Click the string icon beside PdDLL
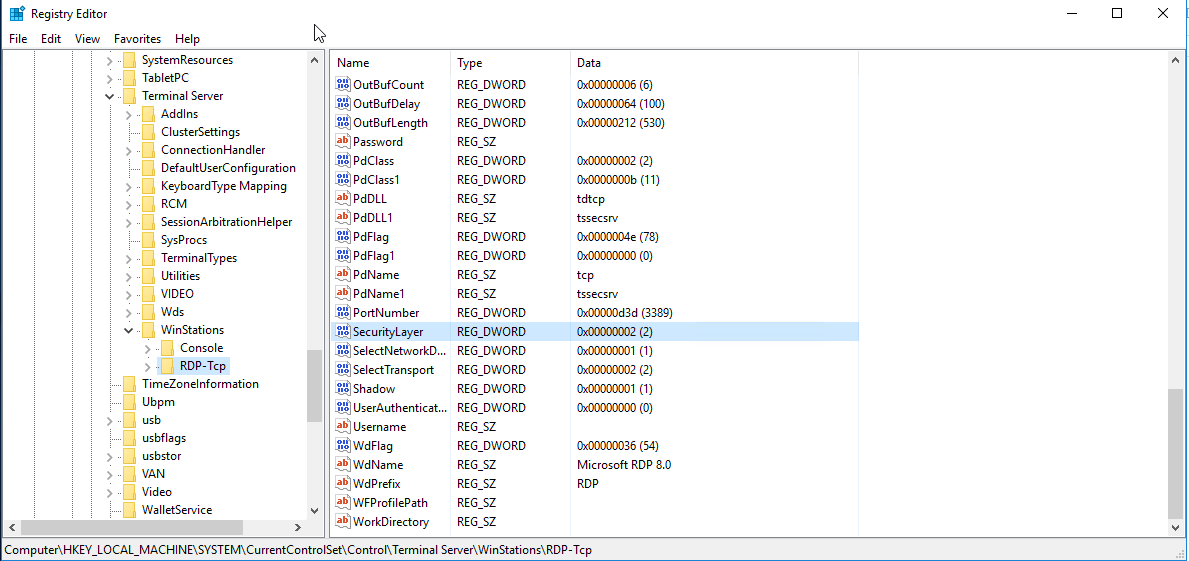This screenshot has width=1189, height=561. coord(343,199)
